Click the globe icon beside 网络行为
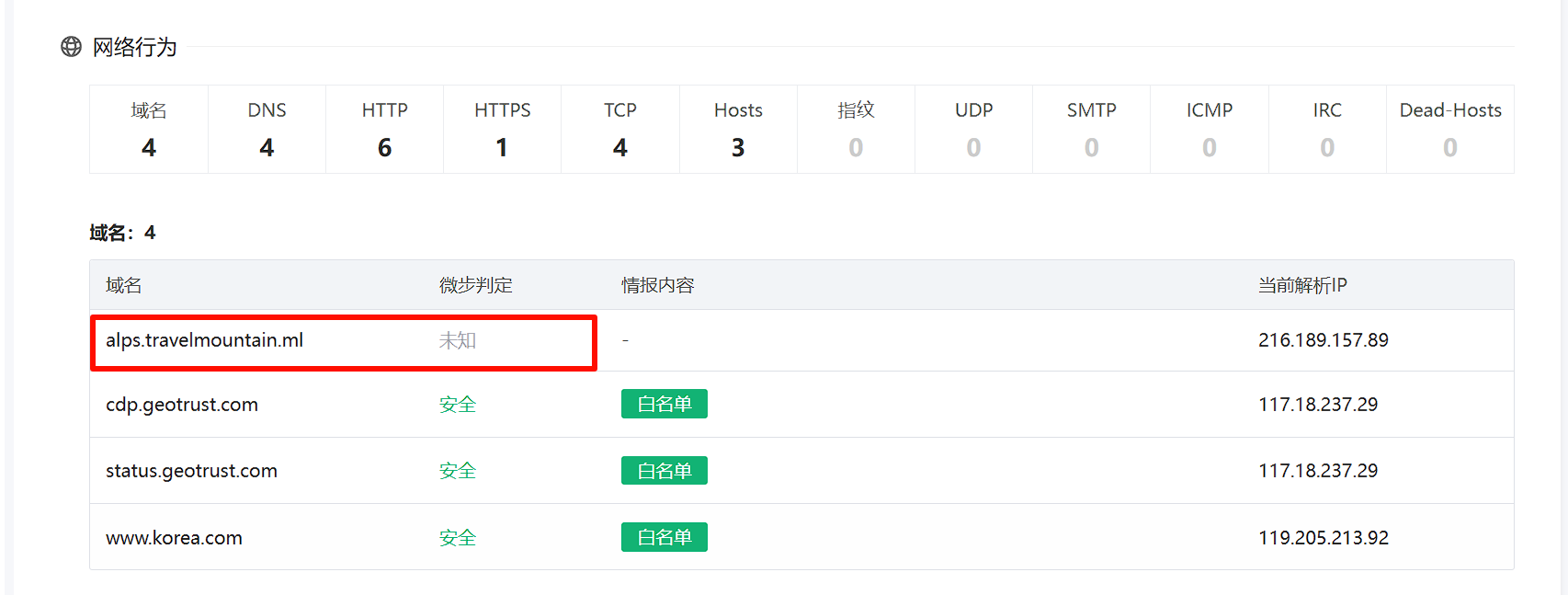Viewport: 1568px width, 595px height. click(x=71, y=47)
